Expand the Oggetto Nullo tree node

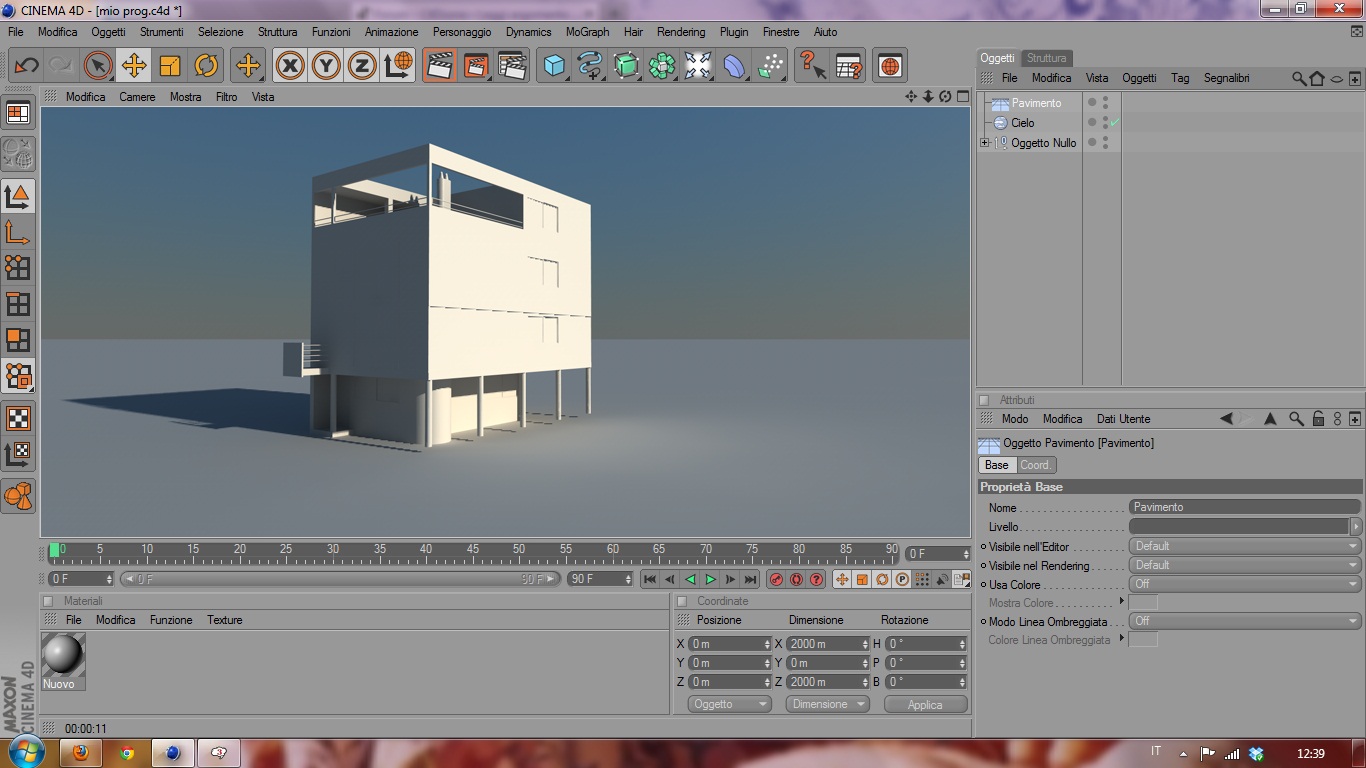point(984,143)
